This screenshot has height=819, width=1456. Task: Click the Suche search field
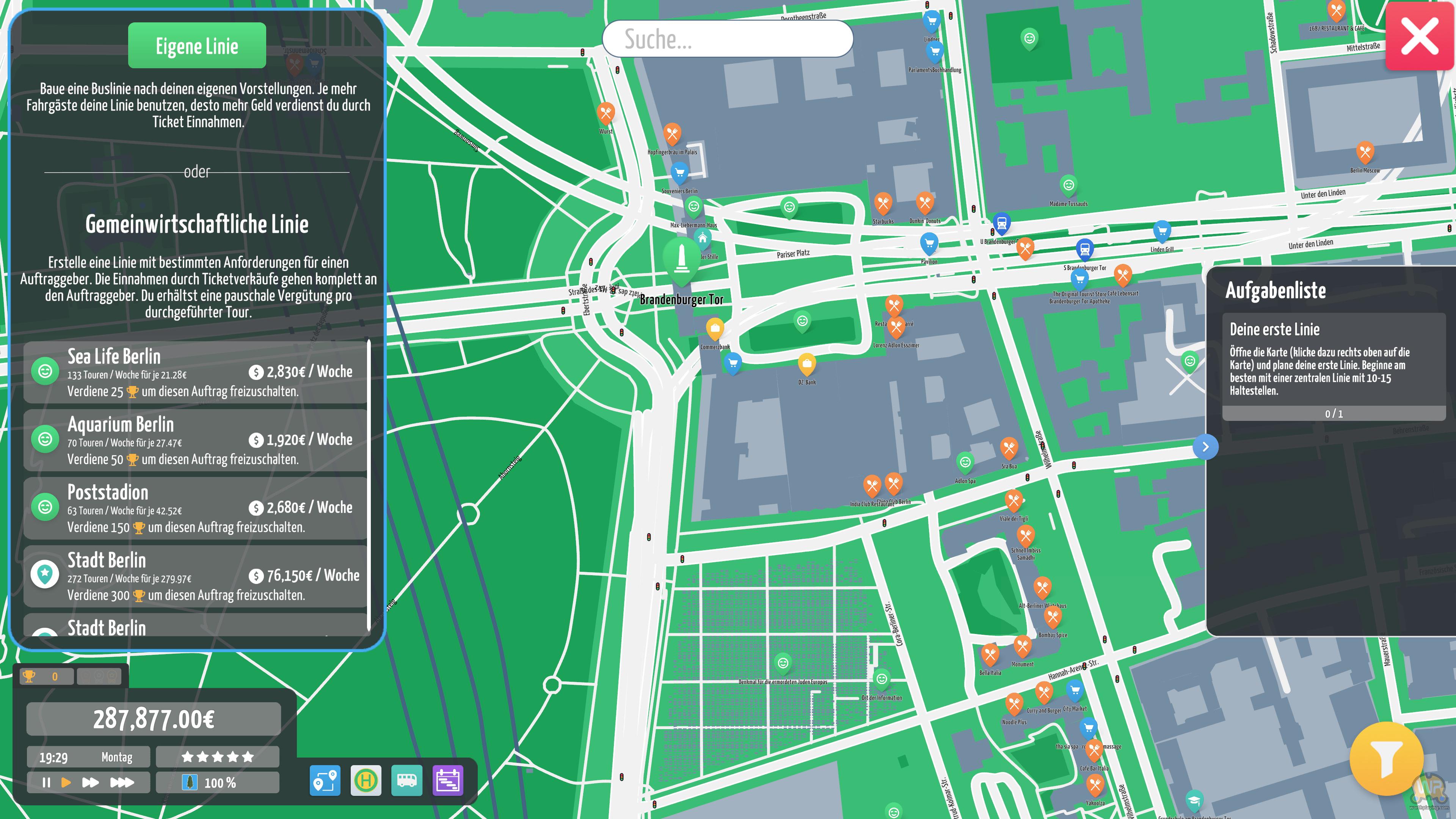[x=728, y=39]
